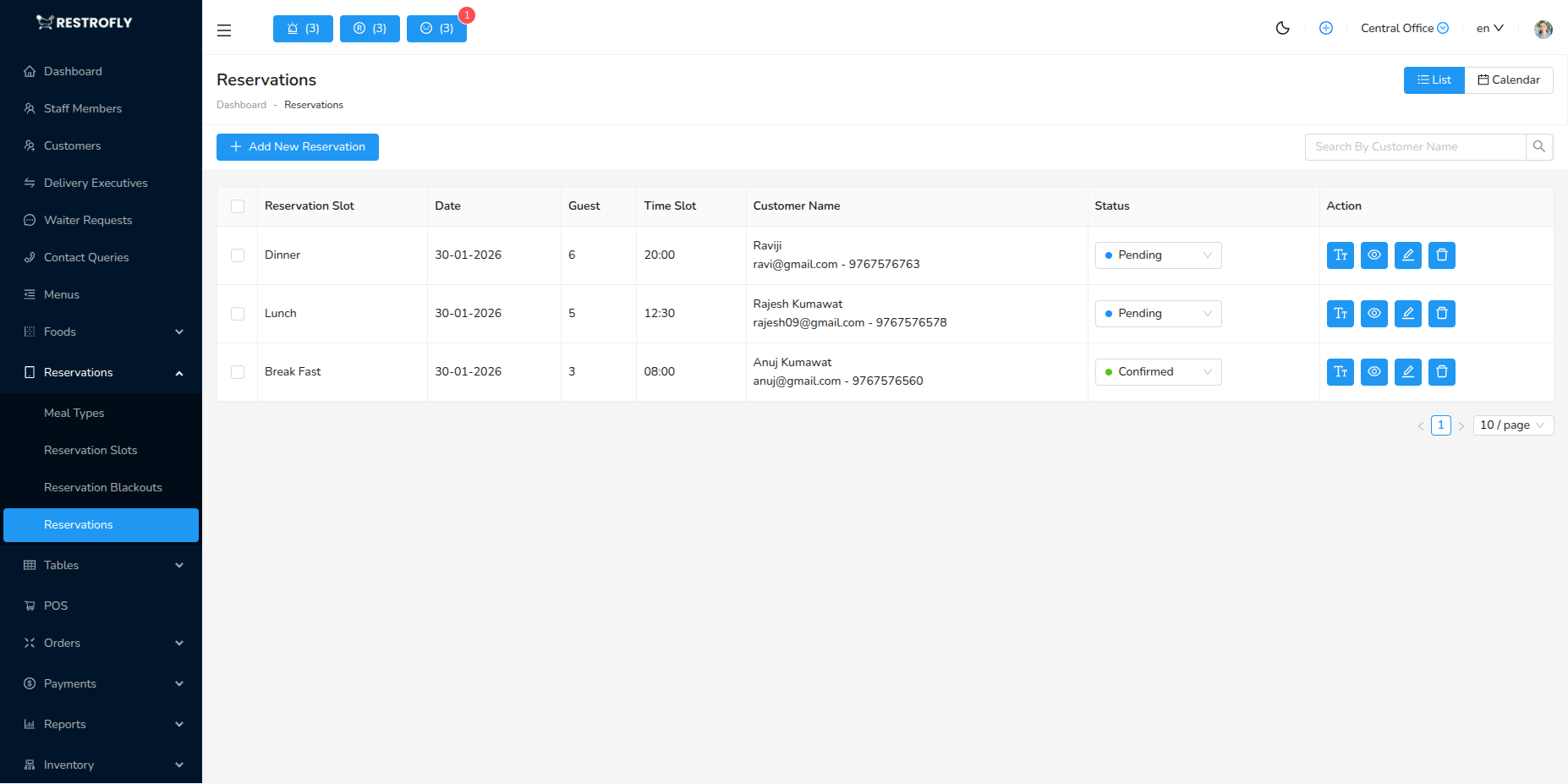This screenshot has width=1568, height=784.
Task: Collapse the Reservations section in the sidebar
Action: [101, 372]
